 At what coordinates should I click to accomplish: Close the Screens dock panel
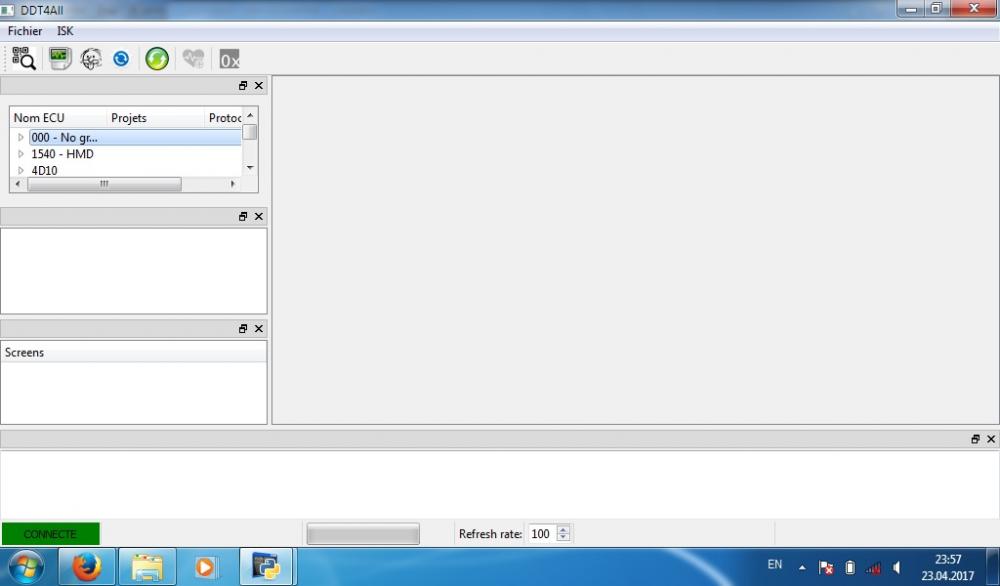pos(258,328)
